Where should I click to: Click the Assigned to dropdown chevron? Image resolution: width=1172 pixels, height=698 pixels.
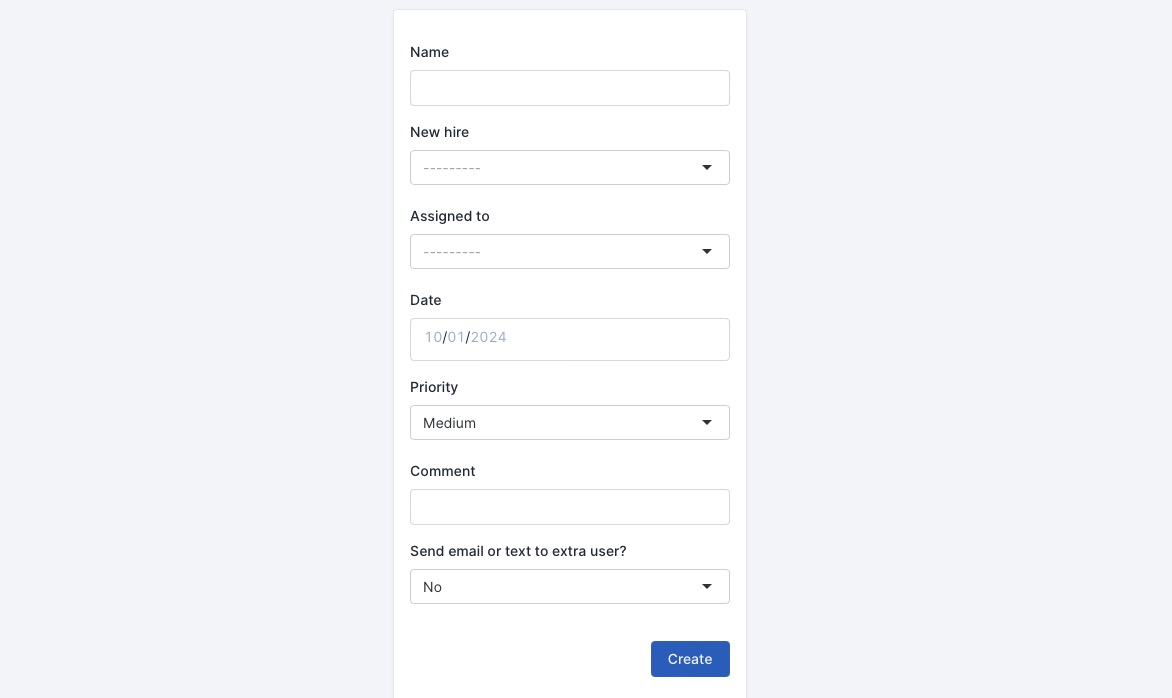coord(707,251)
